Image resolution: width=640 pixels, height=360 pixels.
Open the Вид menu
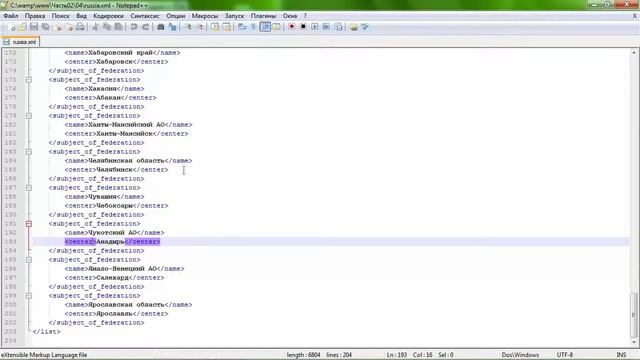point(81,16)
